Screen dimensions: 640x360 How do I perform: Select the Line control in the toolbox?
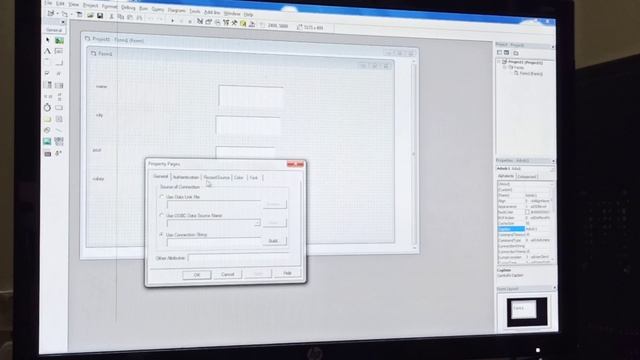pyautogui.click(x=59, y=131)
